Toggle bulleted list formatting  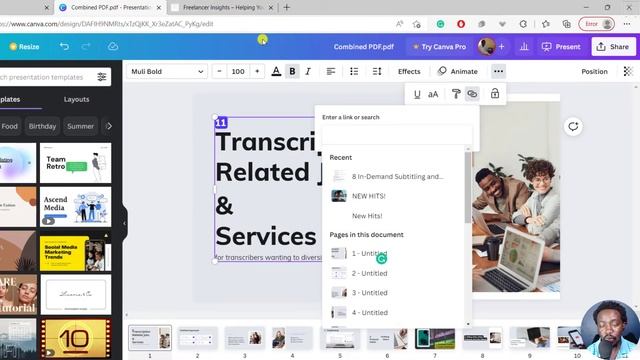354,71
